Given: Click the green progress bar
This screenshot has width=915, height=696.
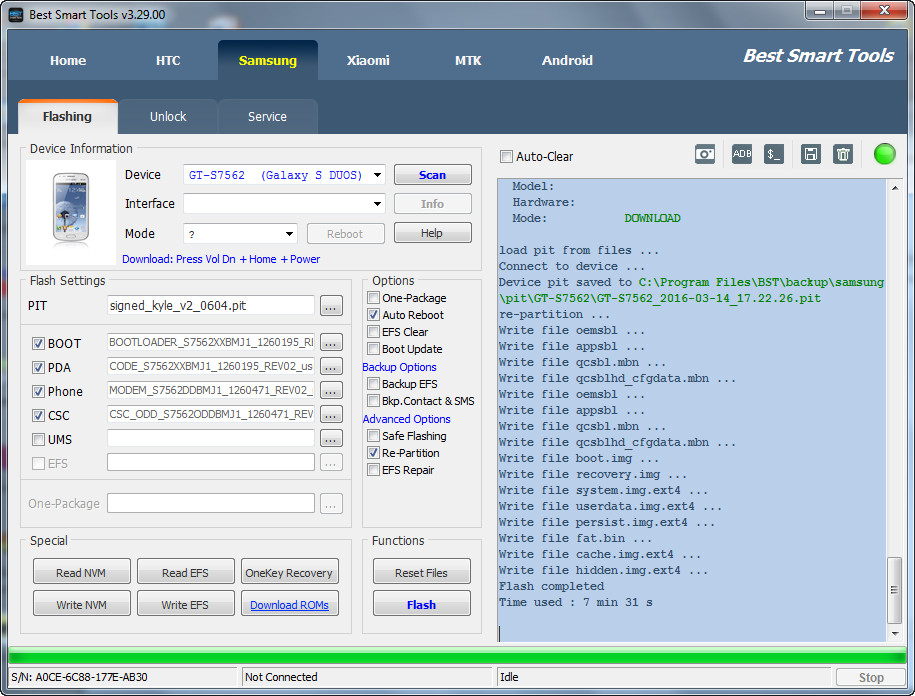Looking at the screenshot, I should tap(457, 655).
